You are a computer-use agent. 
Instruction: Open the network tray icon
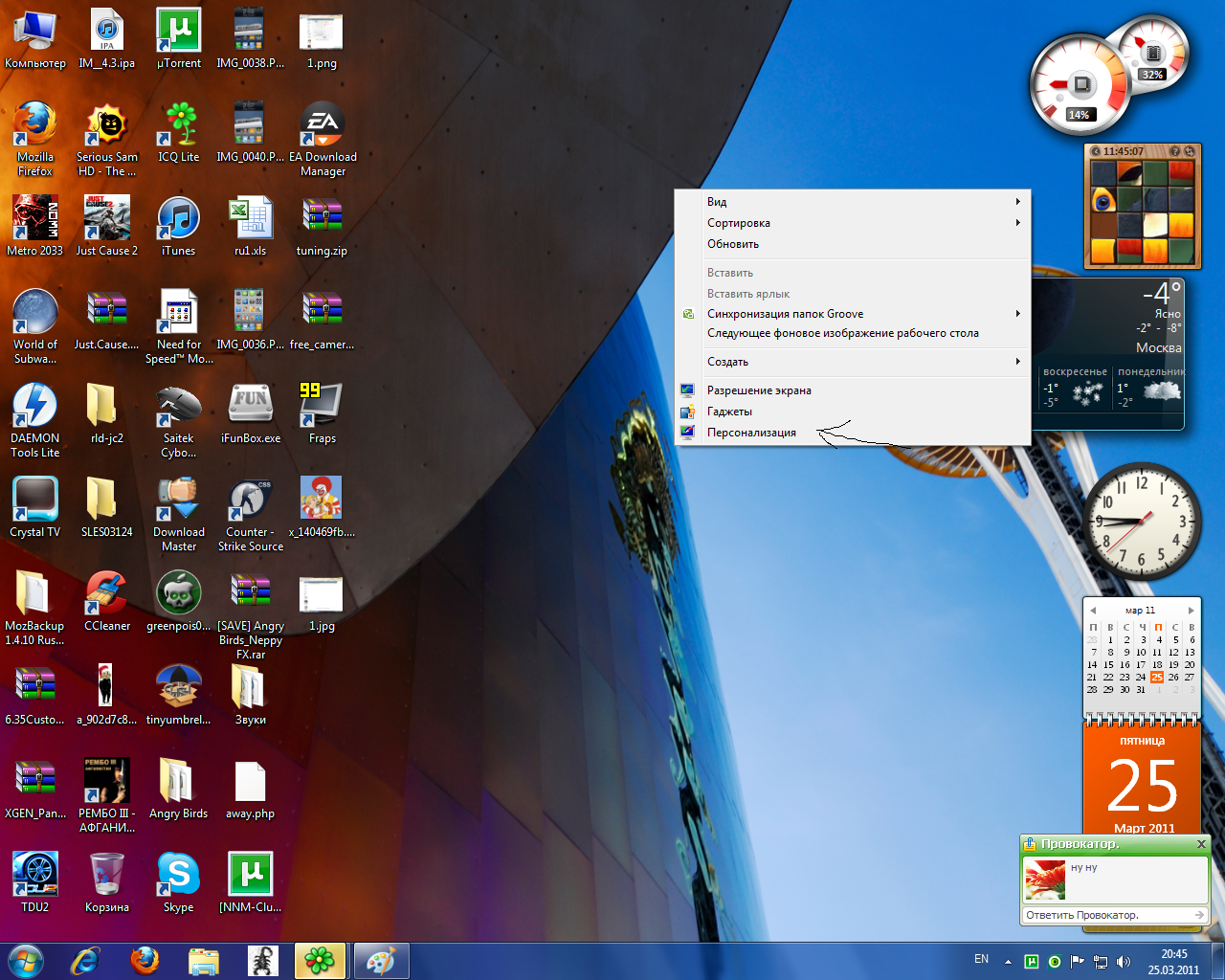point(1101,961)
